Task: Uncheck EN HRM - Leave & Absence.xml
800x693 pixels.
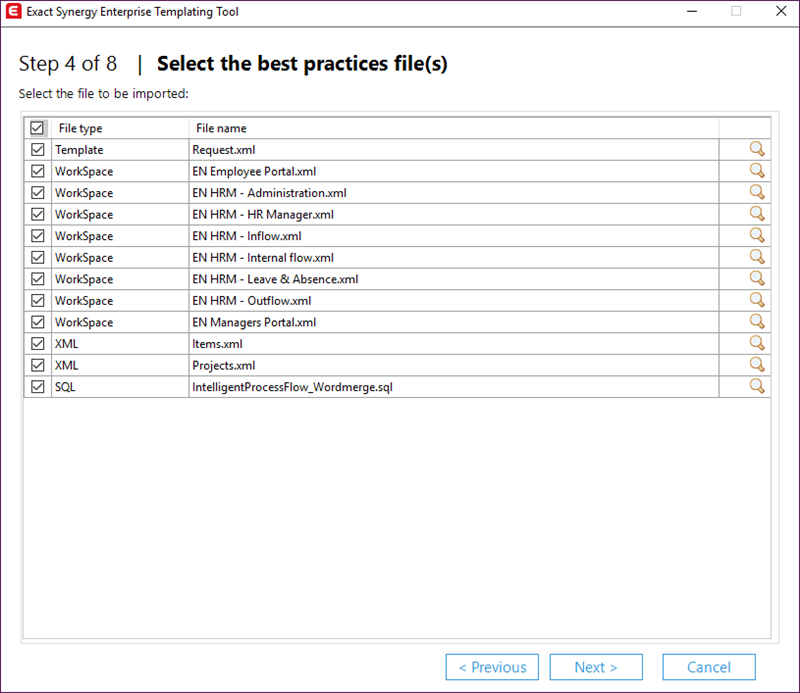Action: pyautogui.click(x=37, y=279)
